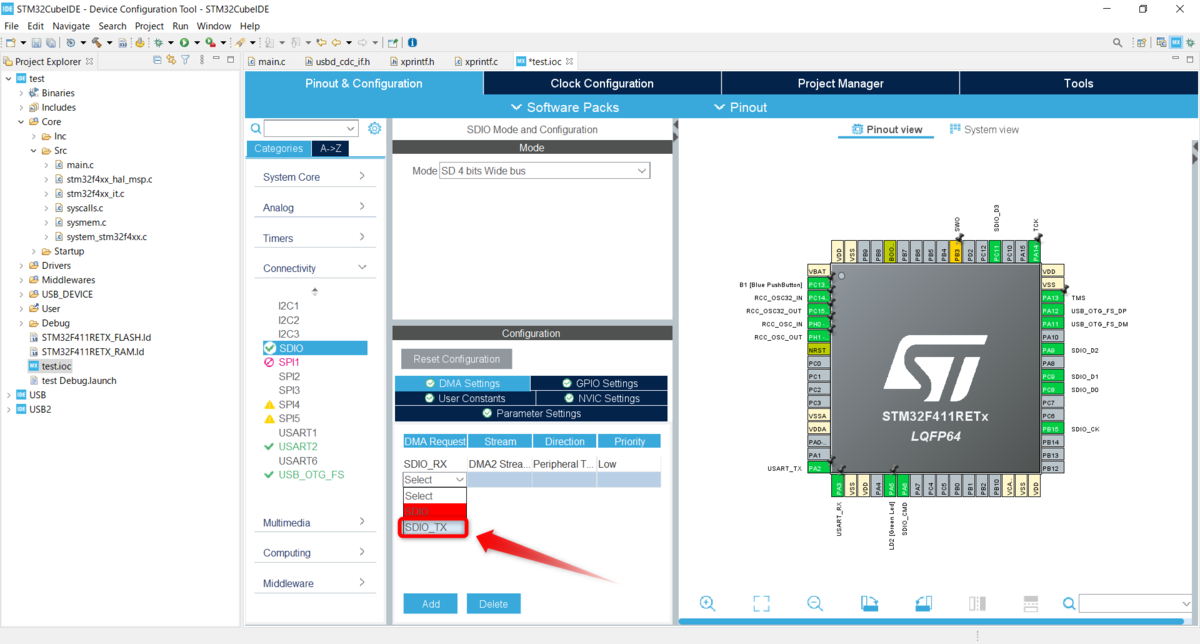Zoom out of the pinout chip view
This screenshot has height=644, width=1200.
(x=815, y=603)
